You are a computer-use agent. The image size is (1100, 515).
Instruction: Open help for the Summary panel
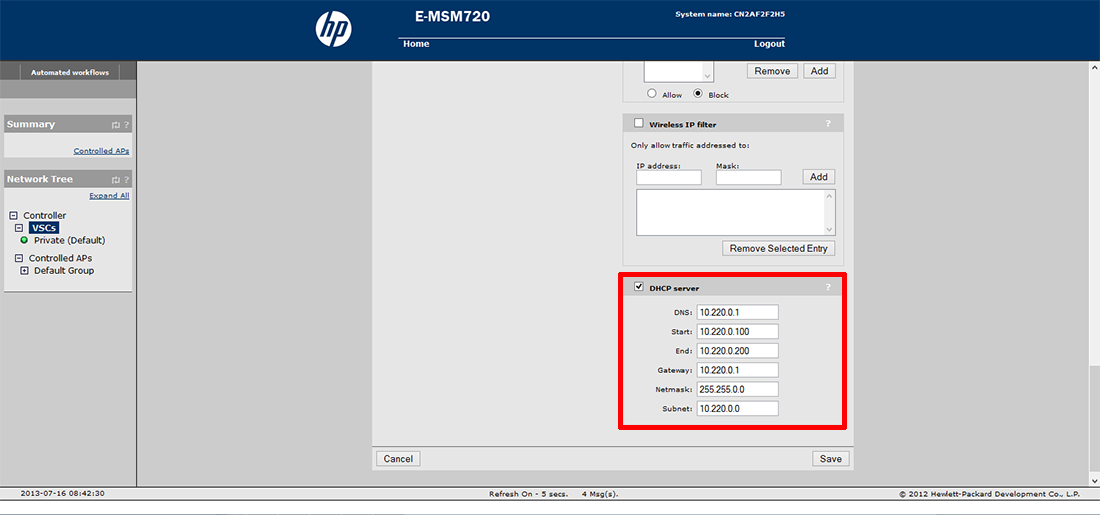click(x=126, y=125)
